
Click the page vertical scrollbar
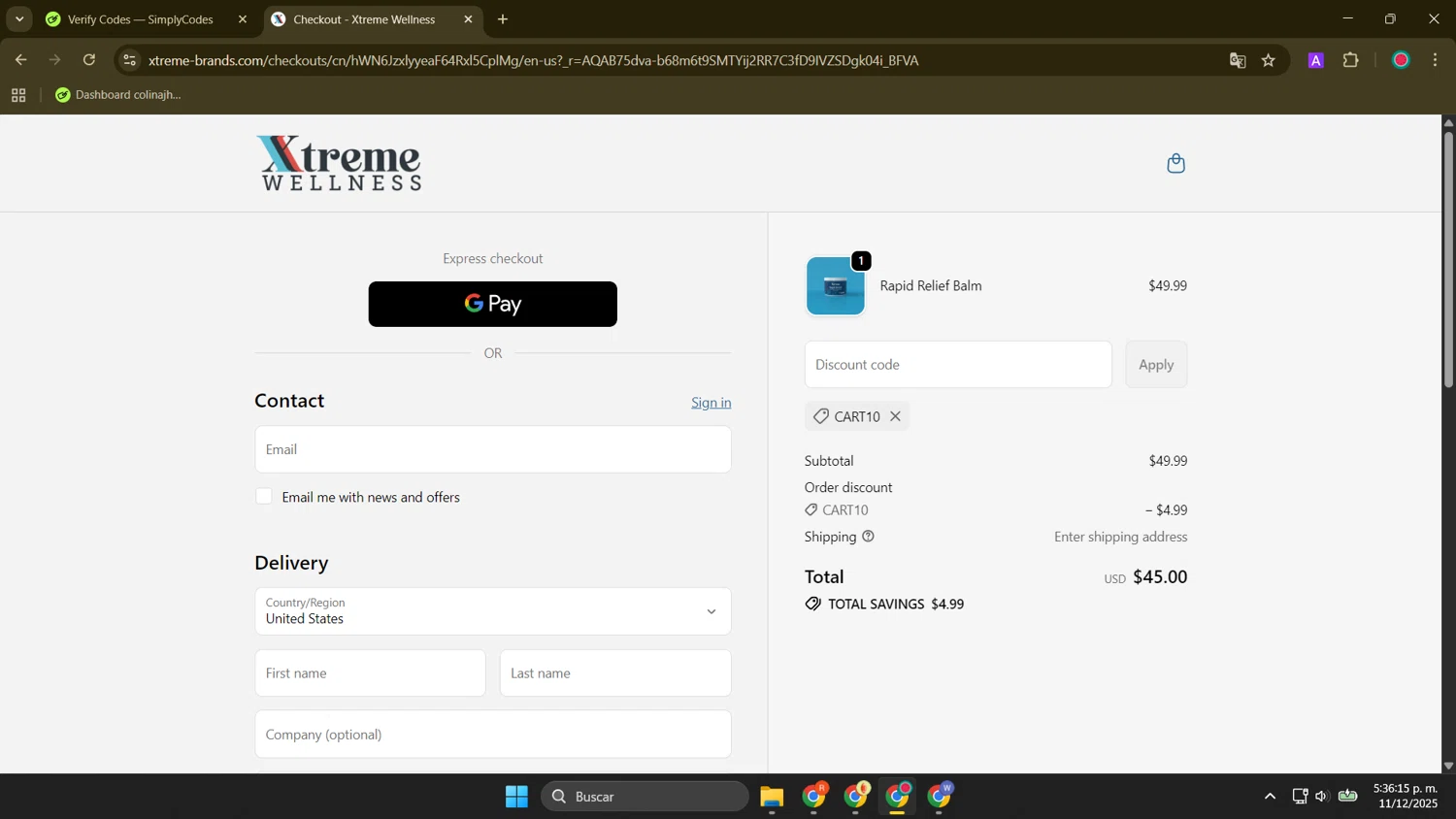1448,260
